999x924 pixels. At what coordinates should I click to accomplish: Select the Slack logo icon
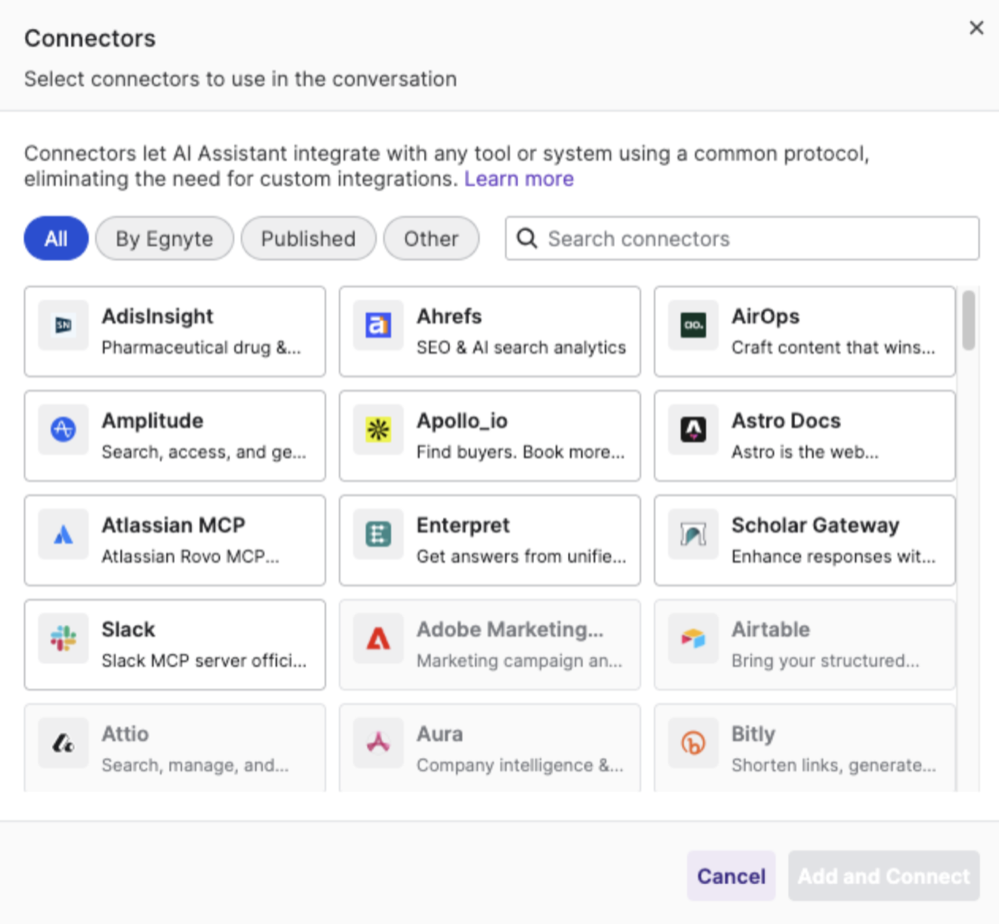point(63,639)
